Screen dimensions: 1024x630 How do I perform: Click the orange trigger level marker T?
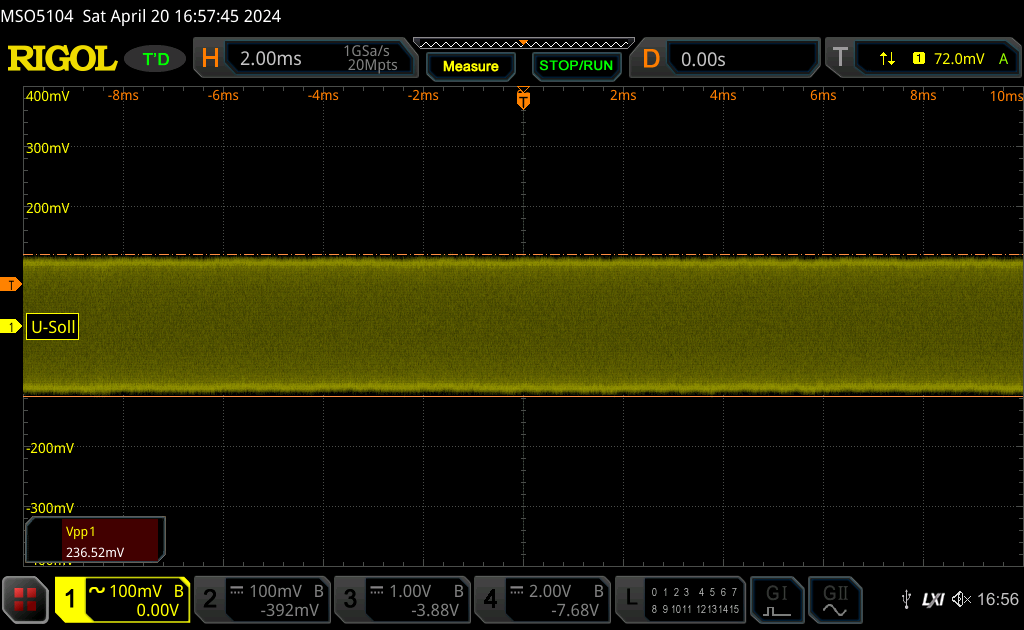click(12, 285)
